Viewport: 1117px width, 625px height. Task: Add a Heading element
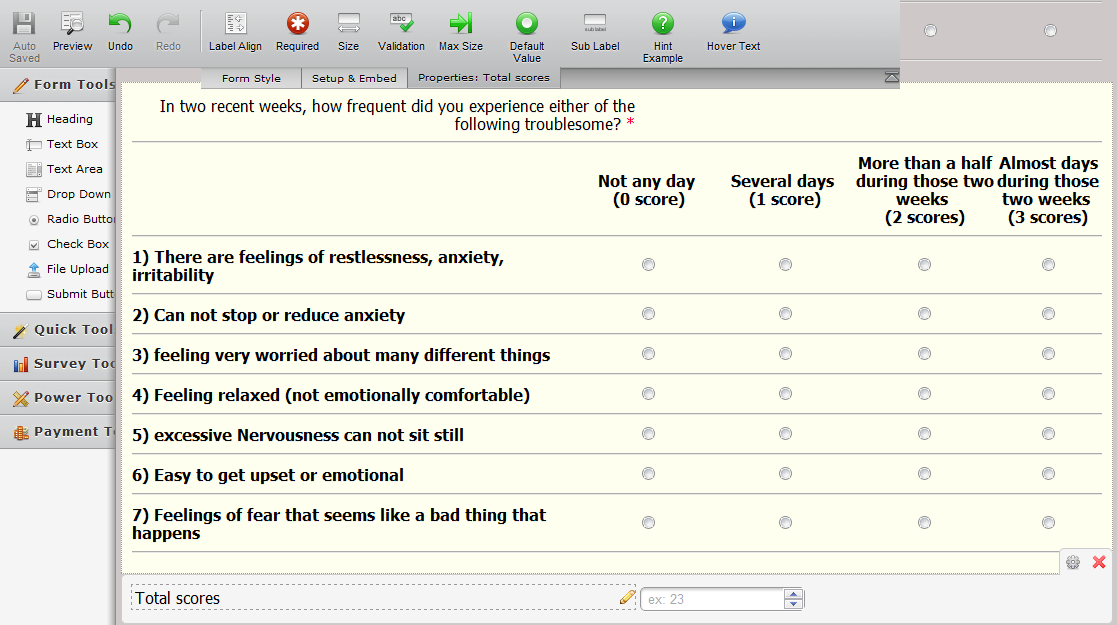59,119
